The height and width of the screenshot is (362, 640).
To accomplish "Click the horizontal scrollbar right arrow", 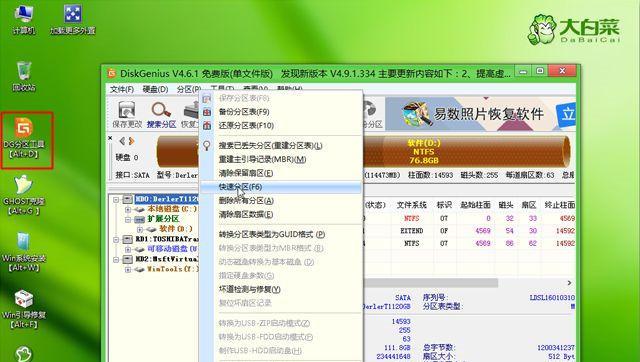I will pyautogui.click(x=569, y=283).
